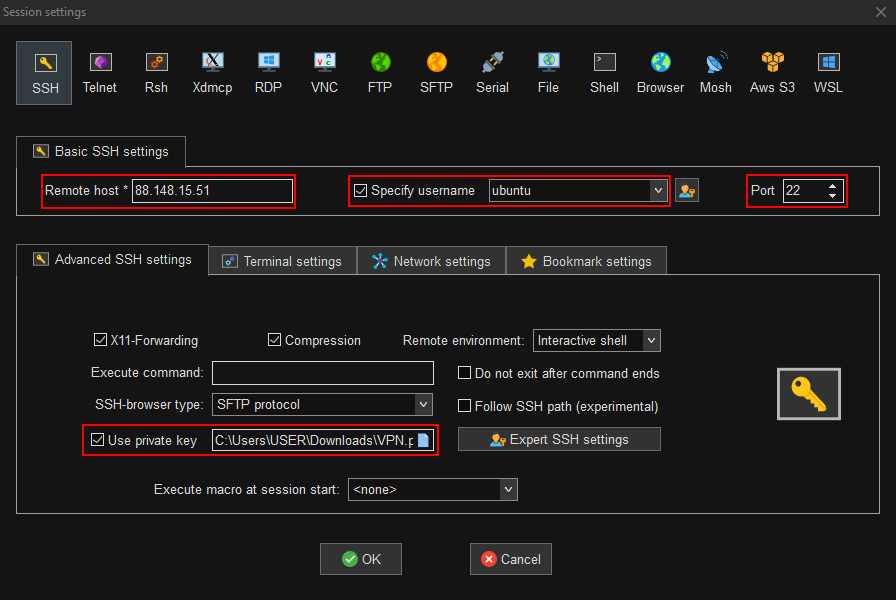This screenshot has height=600, width=896.
Task: Click the user manager icon beside username
Action: pos(686,191)
